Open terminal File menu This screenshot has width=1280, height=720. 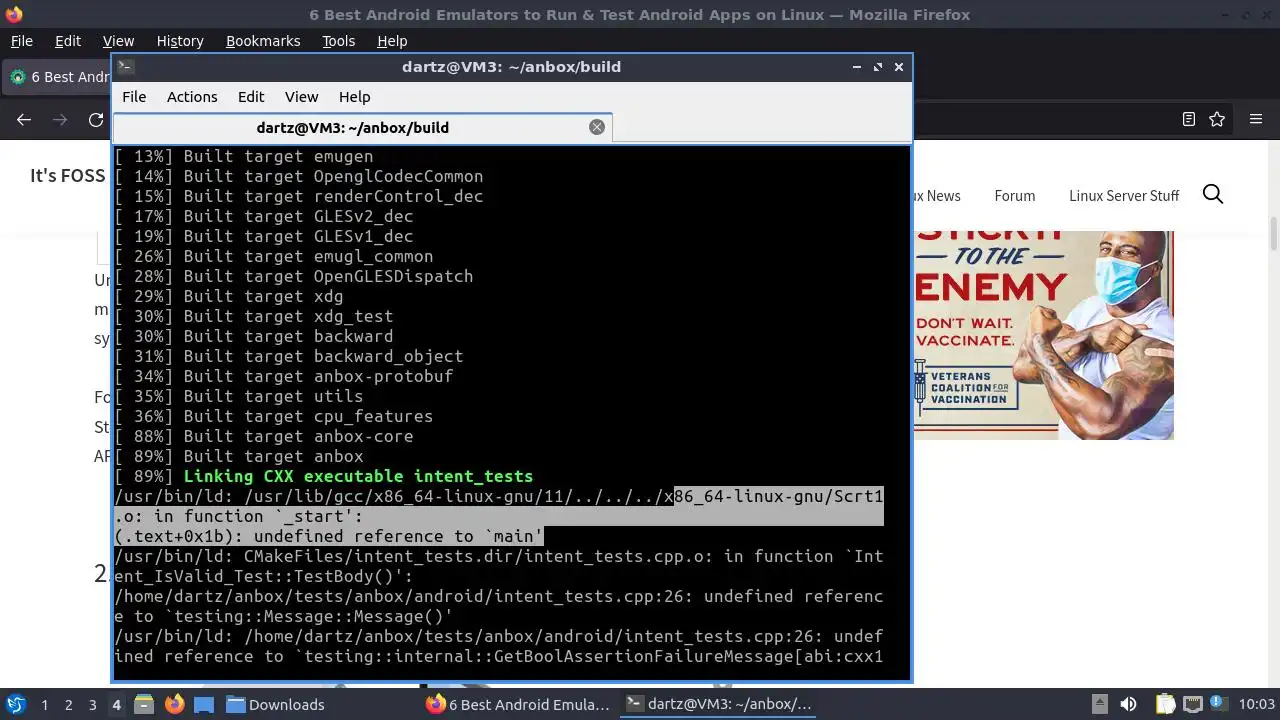click(134, 97)
